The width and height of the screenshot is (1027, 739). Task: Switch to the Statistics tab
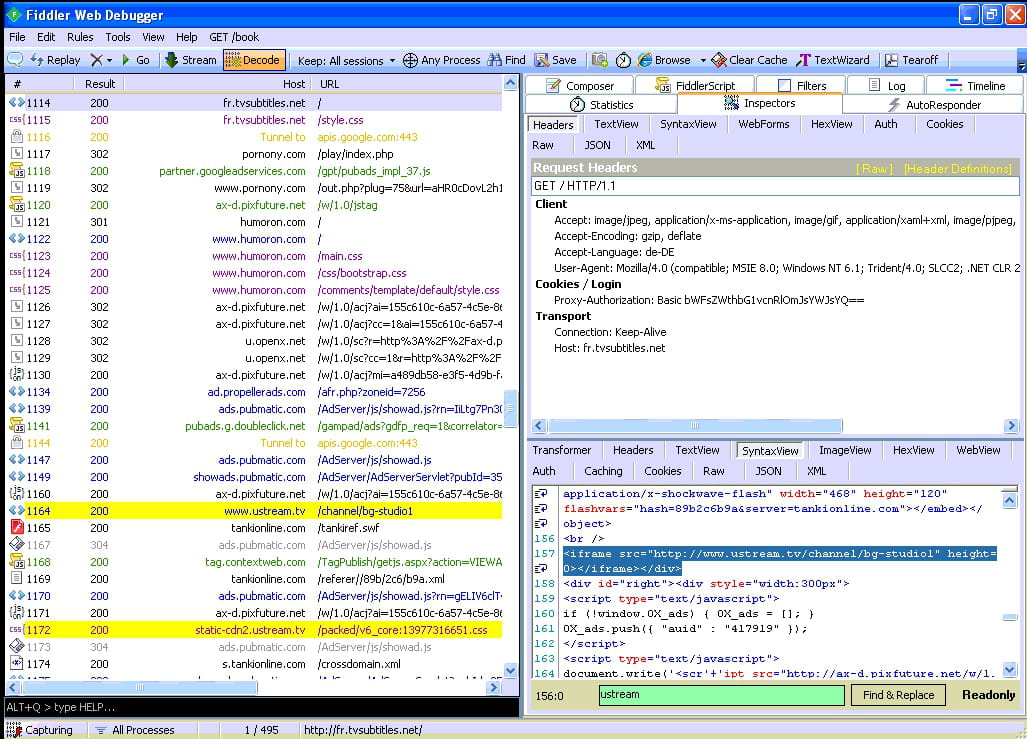[x=601, y=105]
